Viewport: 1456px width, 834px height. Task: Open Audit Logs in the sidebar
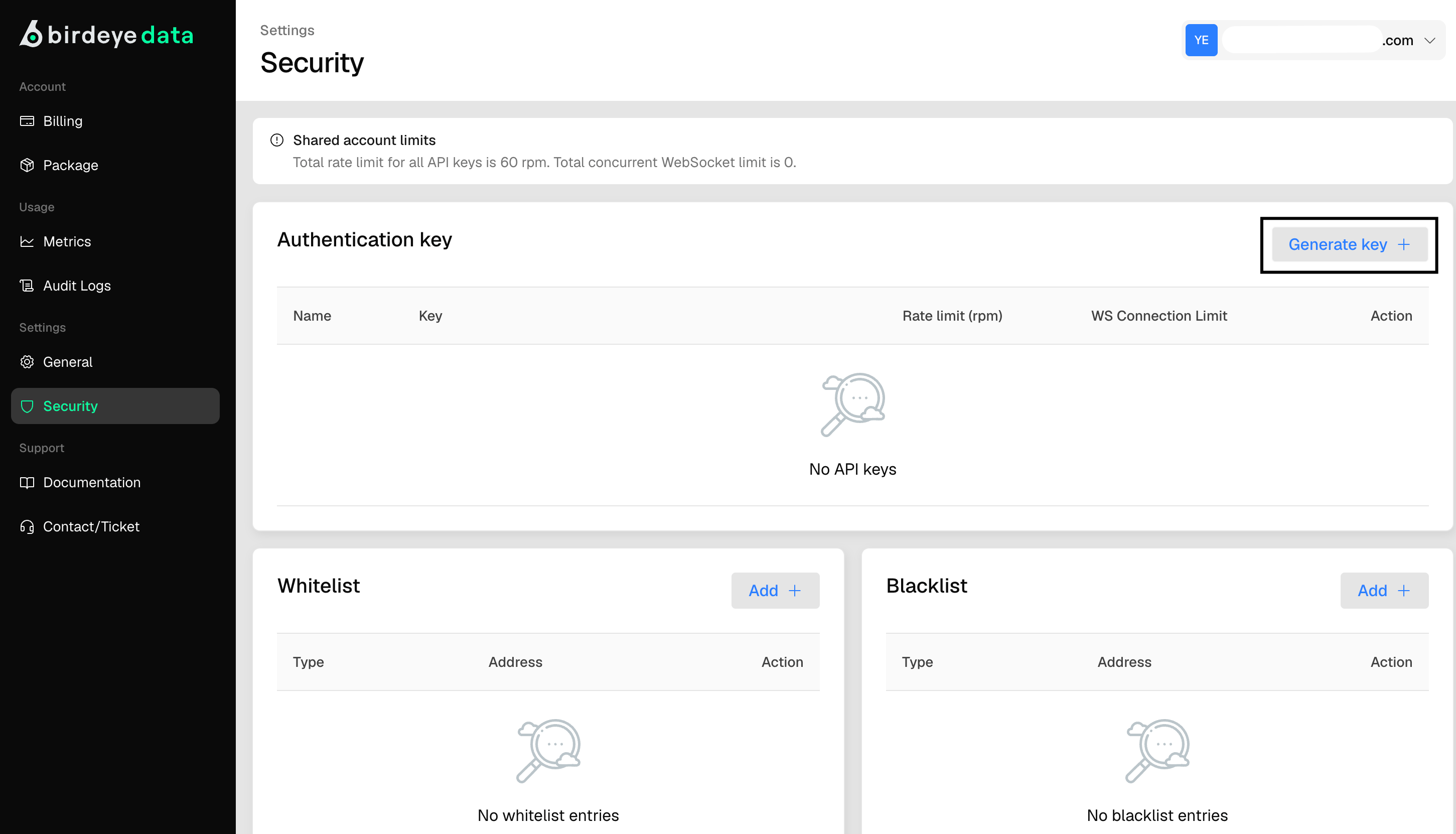click(x=77, y=285)
